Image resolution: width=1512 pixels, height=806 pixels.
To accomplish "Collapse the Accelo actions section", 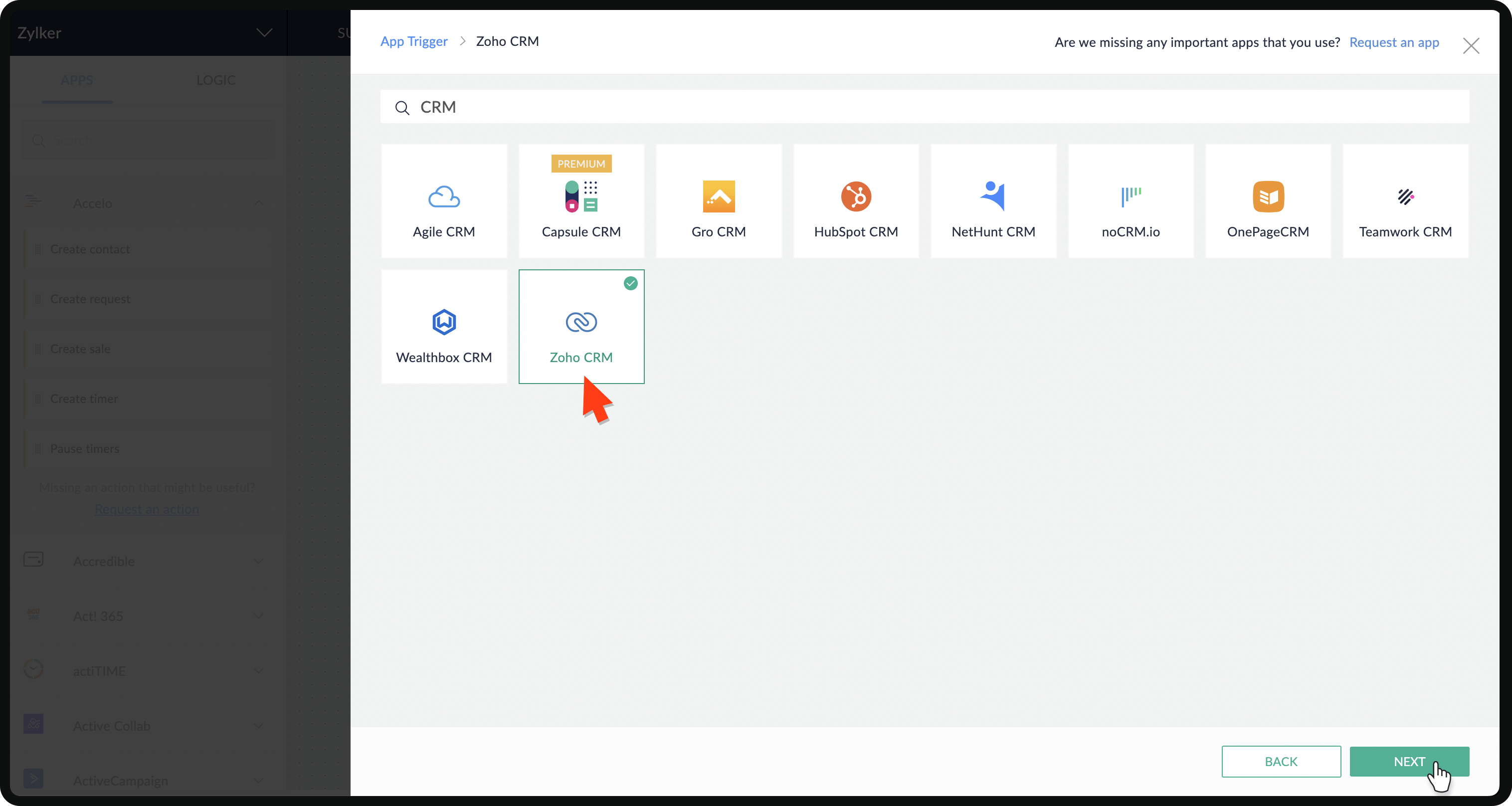I will coord(258,203).
